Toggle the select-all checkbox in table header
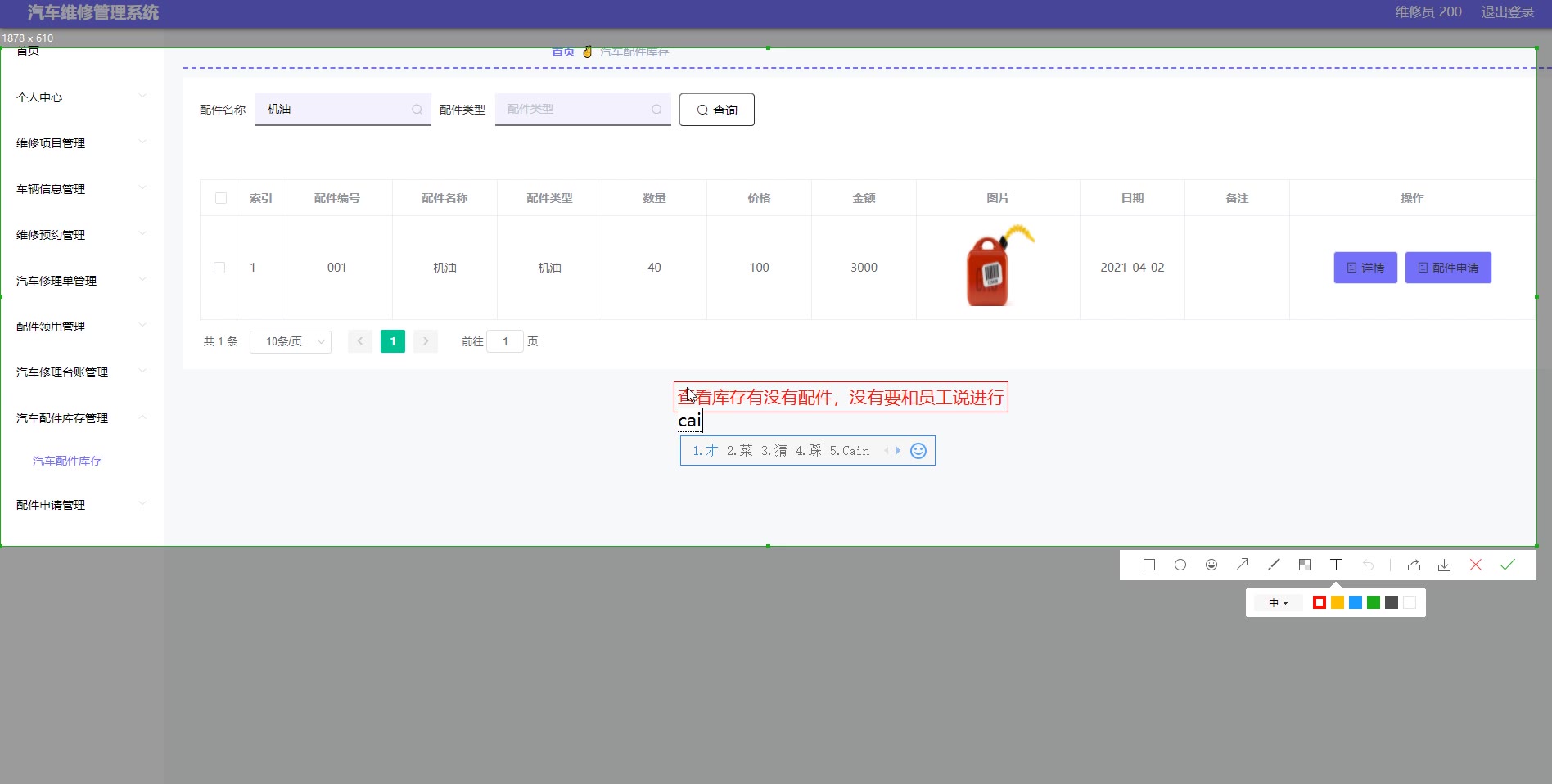1552x784 pixels. point(221,198)
